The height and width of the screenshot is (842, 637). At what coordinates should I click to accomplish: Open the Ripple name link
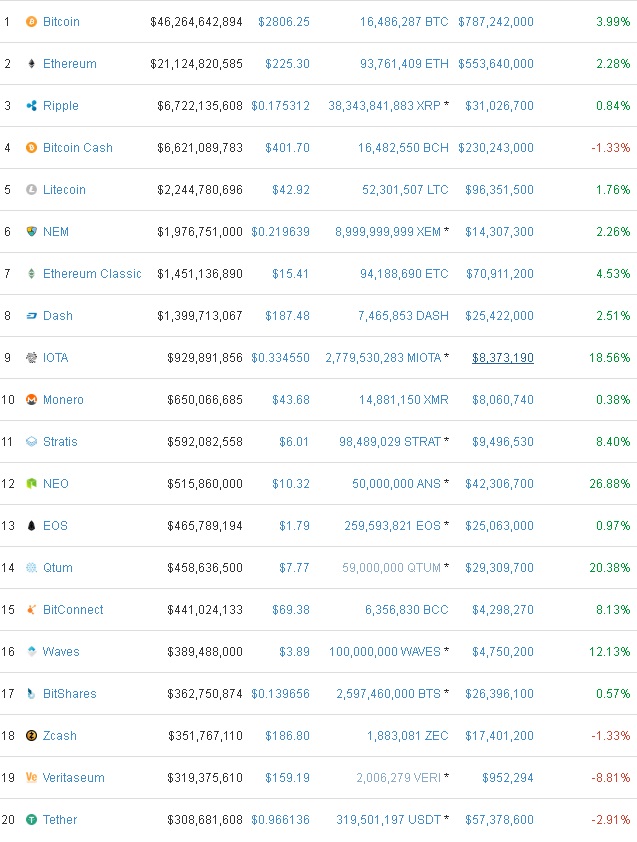61,106
